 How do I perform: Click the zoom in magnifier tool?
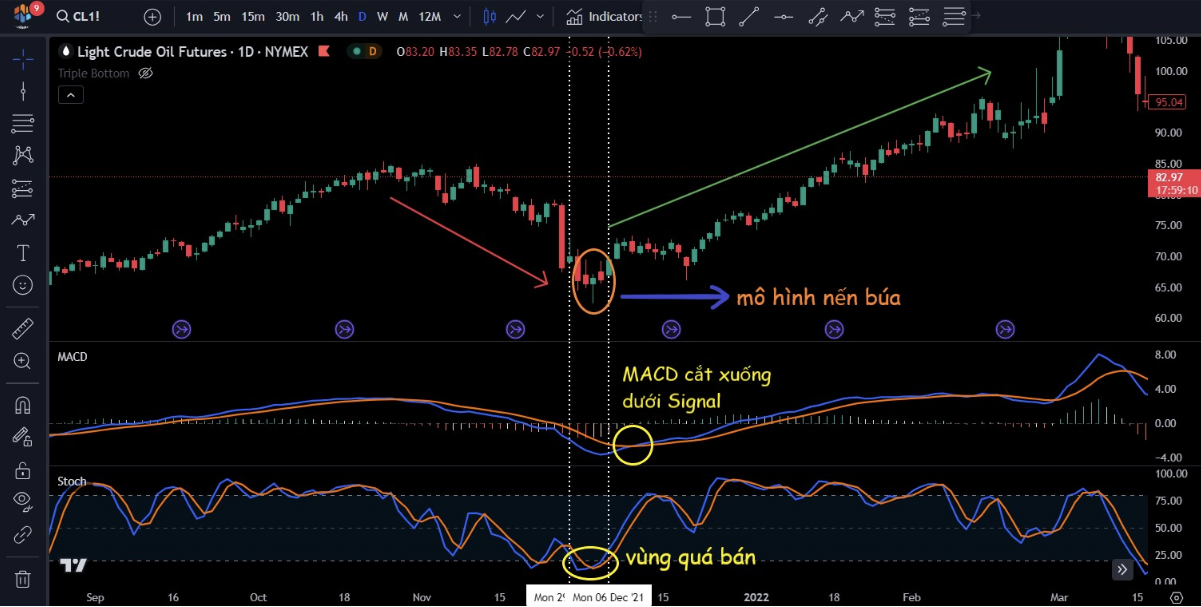pos(22,361)
